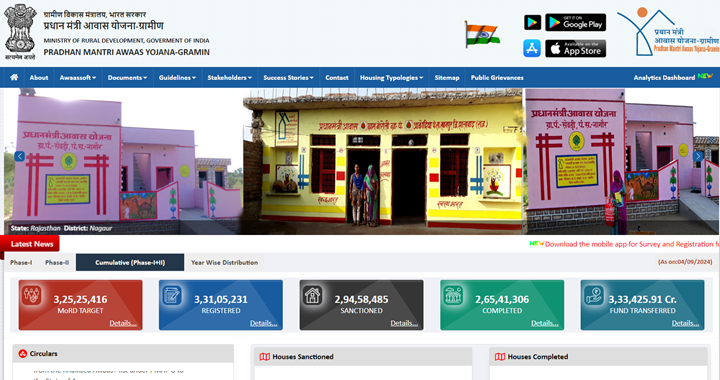Viewport: 720px width, 380px height.
Task: Click the Pradhan Mantri Awaas Yojana-Gramin title
Action: coord(127,52)
